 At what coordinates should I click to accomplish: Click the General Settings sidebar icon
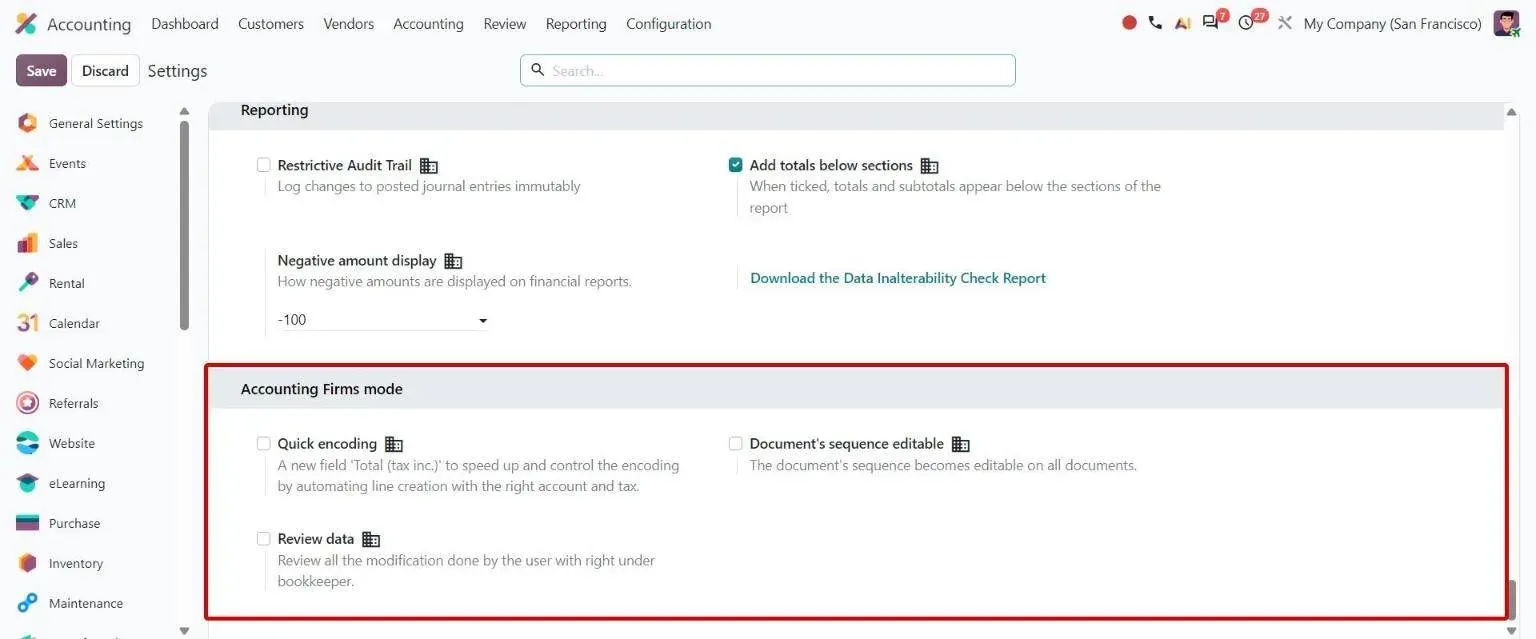[28, 123]
